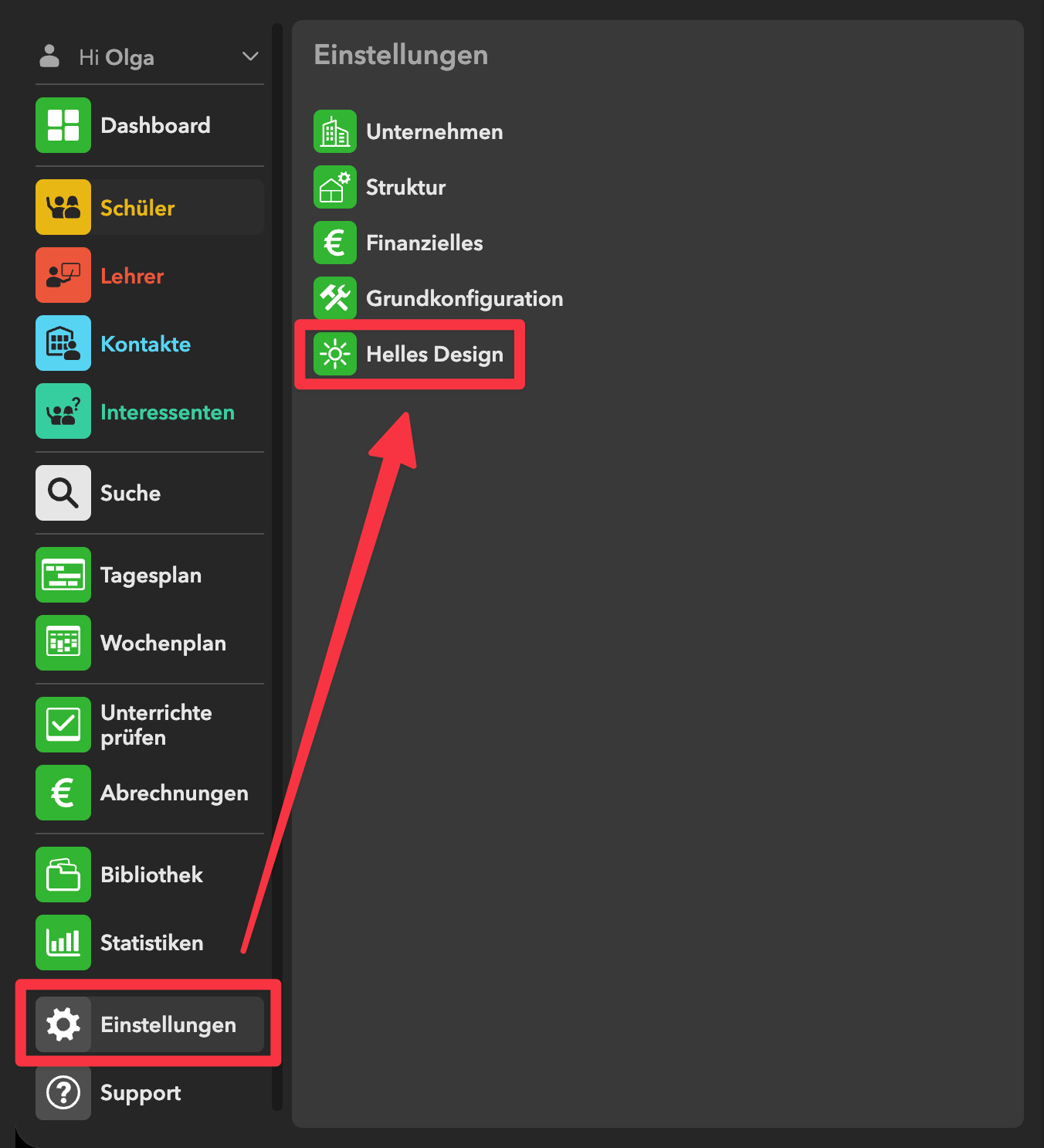Open Unternehmen settings
The height and width of the screenshot is (1148, 1044).
click(x=433, y=131)
